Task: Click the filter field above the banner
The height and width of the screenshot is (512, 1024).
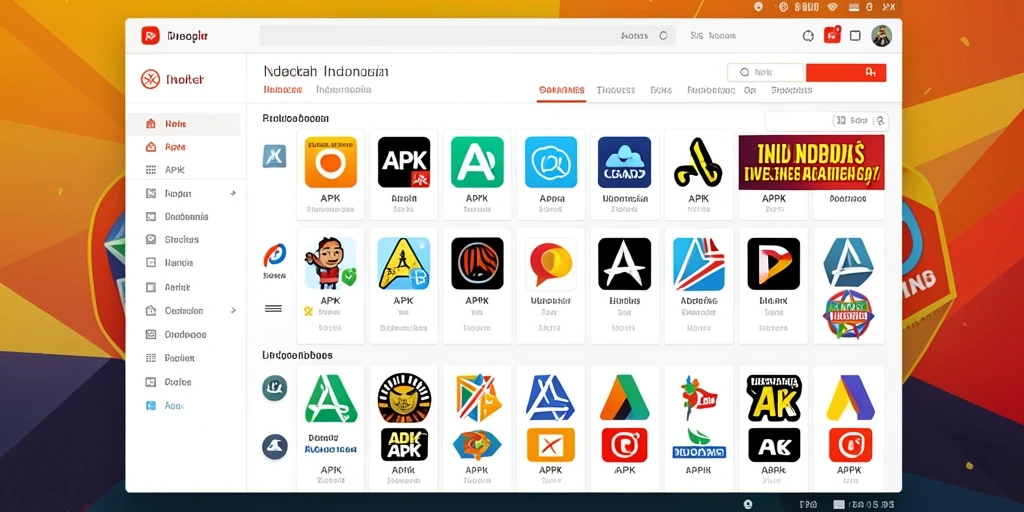Action: [x=826, y=120]
